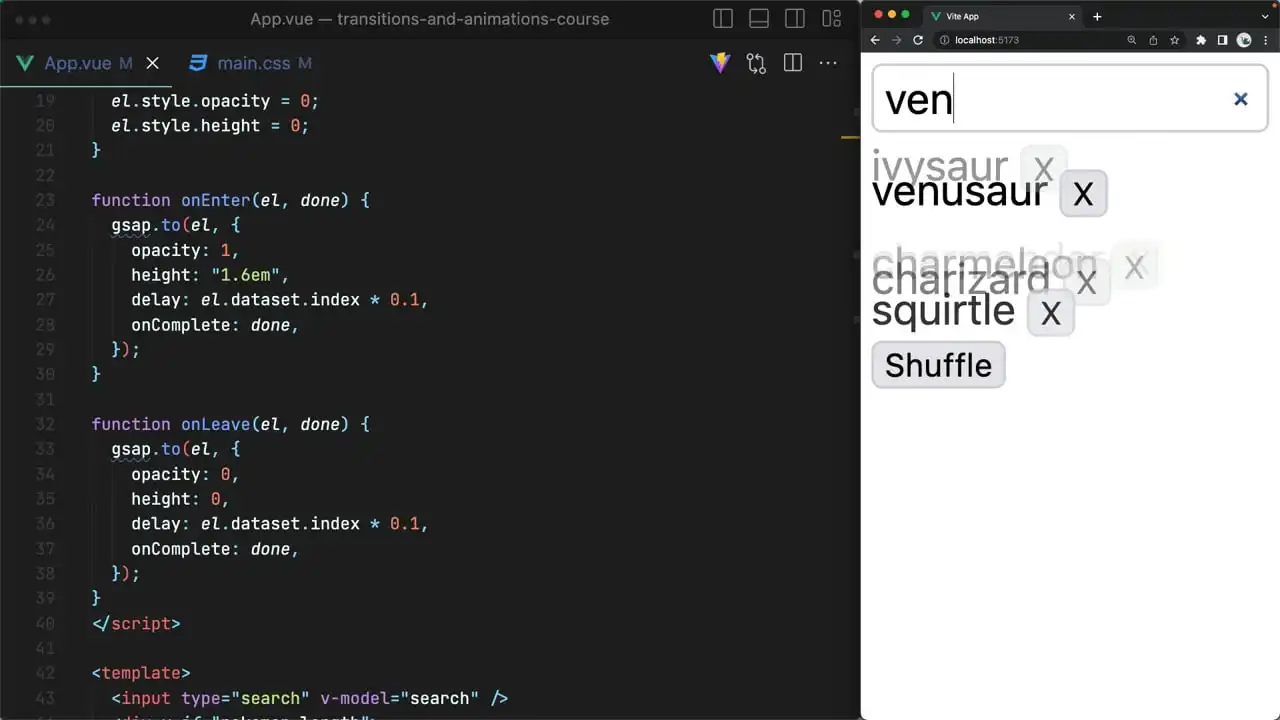The image size is (1280, 720).
Task: Click 'gsap' on line 33
Action: coord(131,449)
